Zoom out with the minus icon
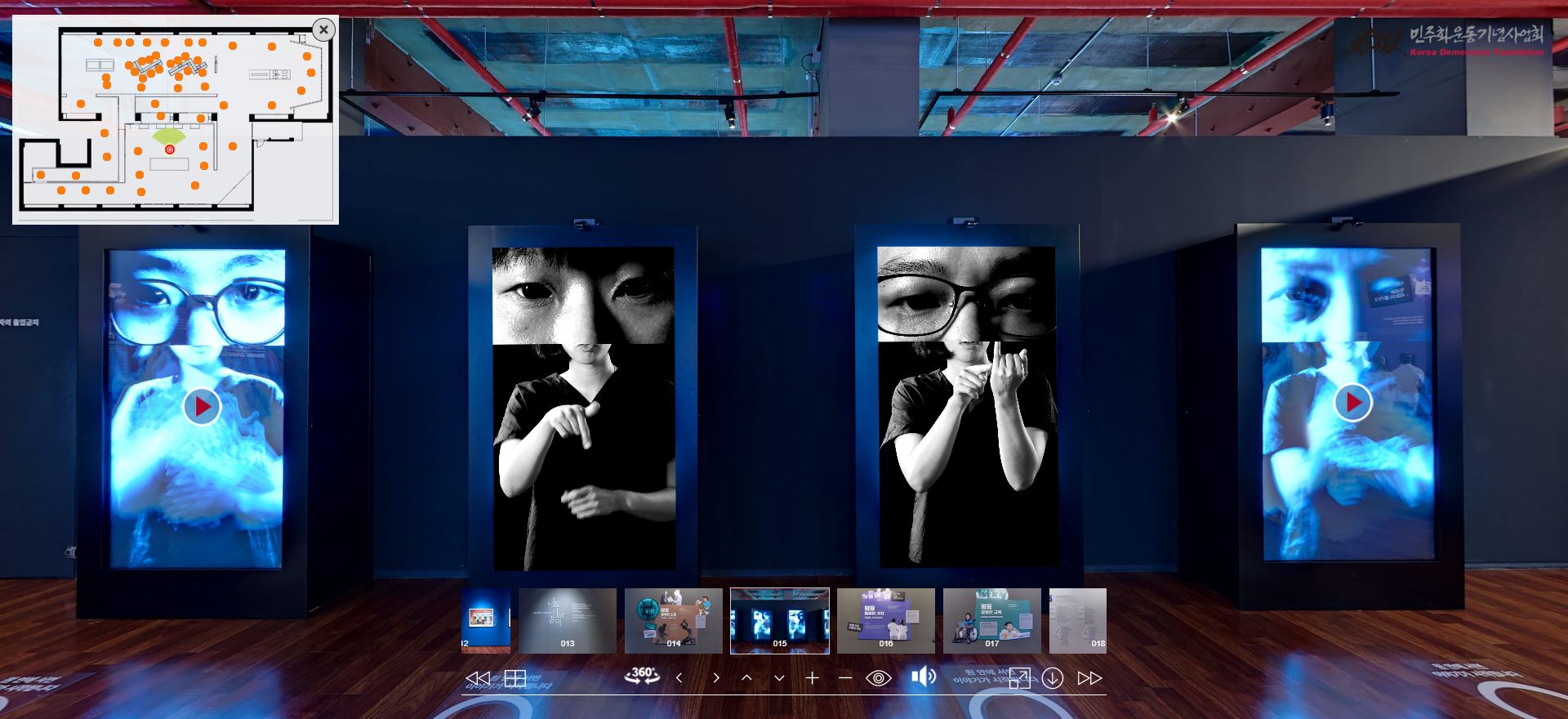This screenshot has height=719, width=1568. (845, 678)
